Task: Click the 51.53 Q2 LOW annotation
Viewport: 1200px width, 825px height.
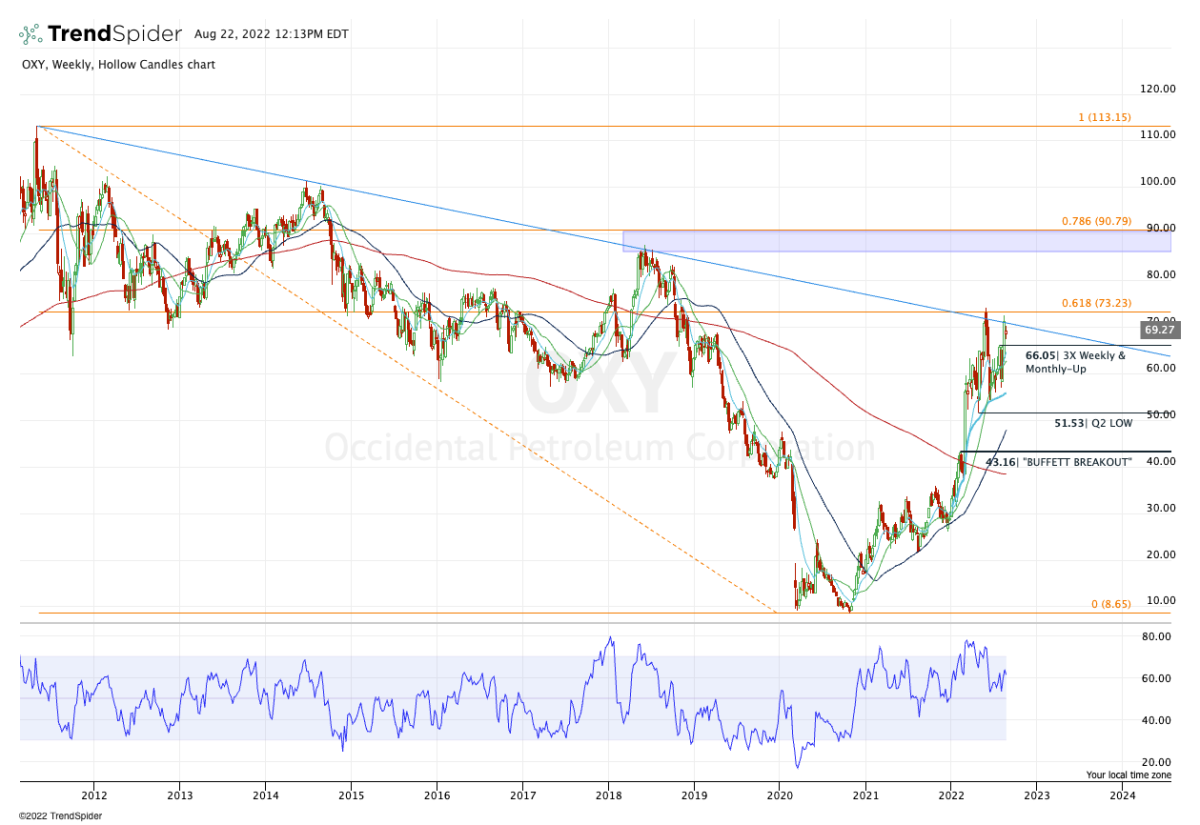Action: [x=1093, y=423]
